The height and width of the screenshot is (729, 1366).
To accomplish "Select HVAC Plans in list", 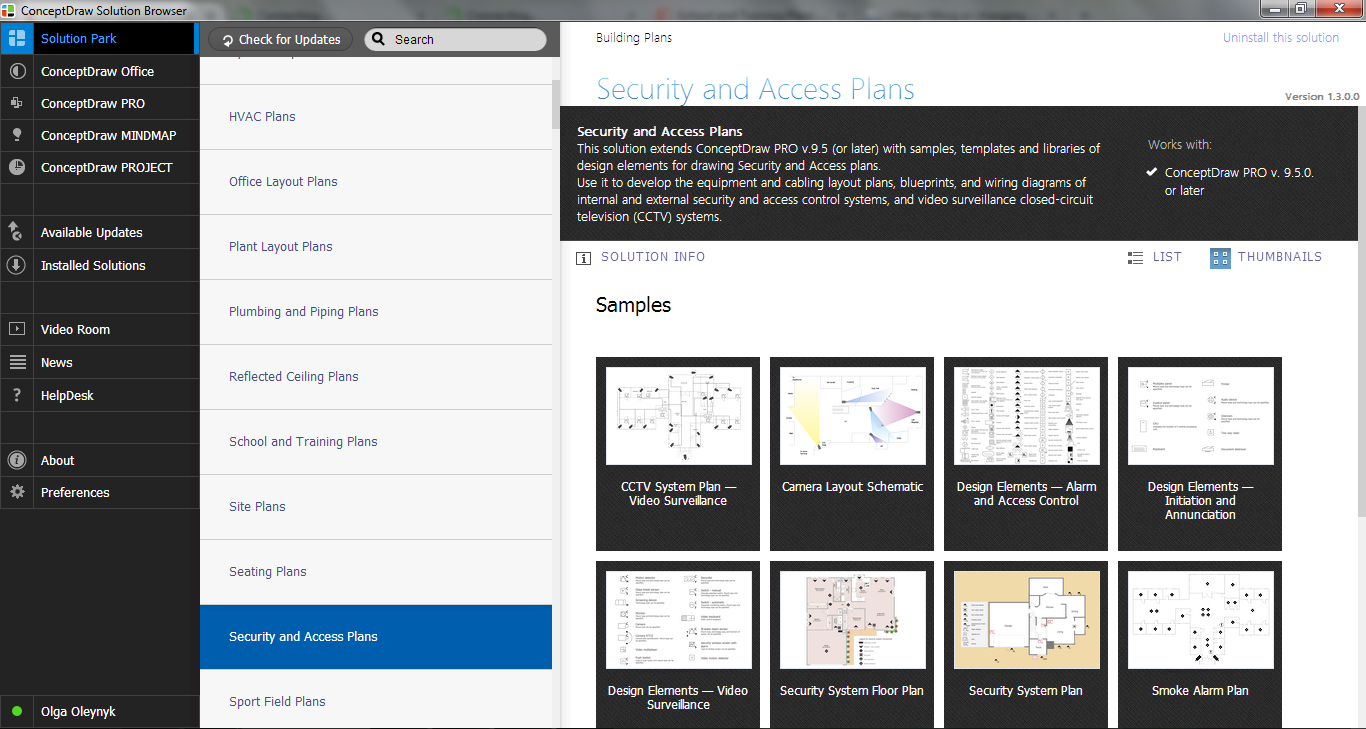I will point(376,117).
